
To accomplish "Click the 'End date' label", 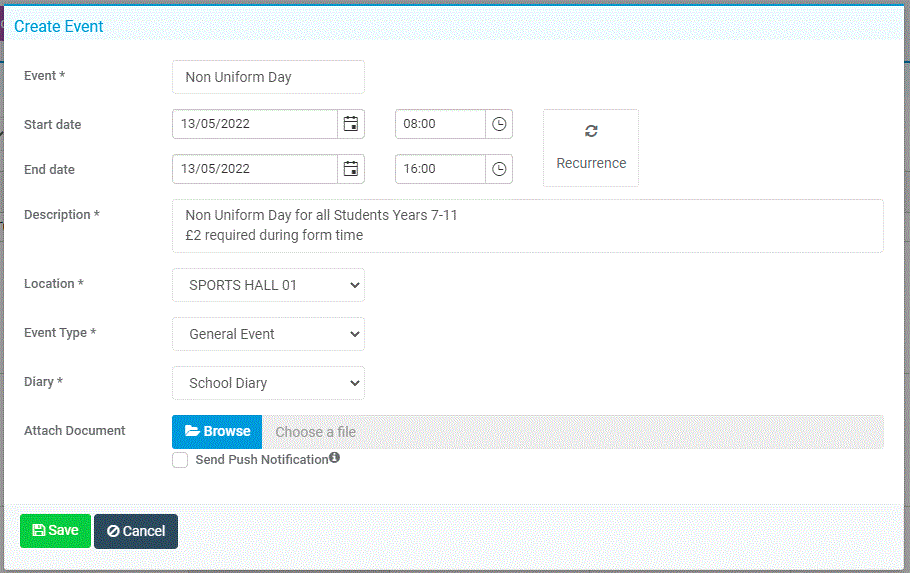I will pyautogui.click(x=49, y=170).
